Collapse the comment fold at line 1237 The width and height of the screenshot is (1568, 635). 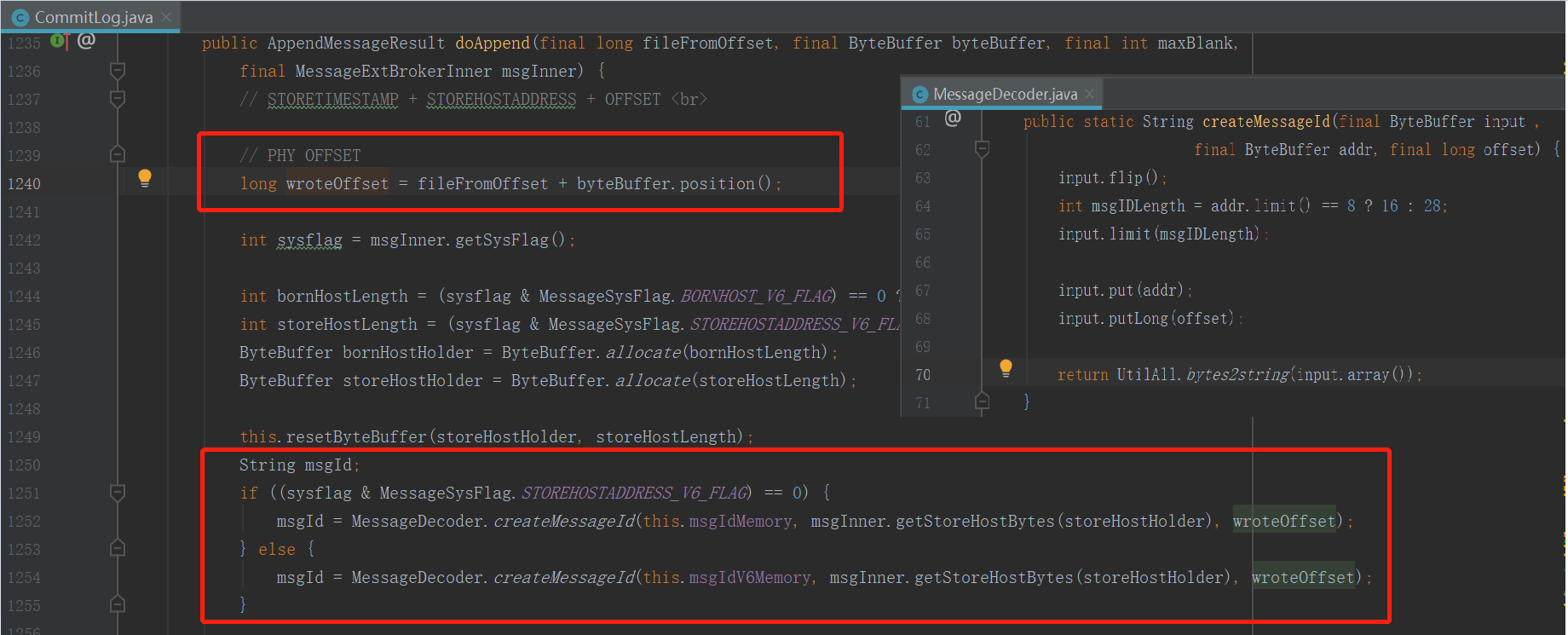[118, 99]
